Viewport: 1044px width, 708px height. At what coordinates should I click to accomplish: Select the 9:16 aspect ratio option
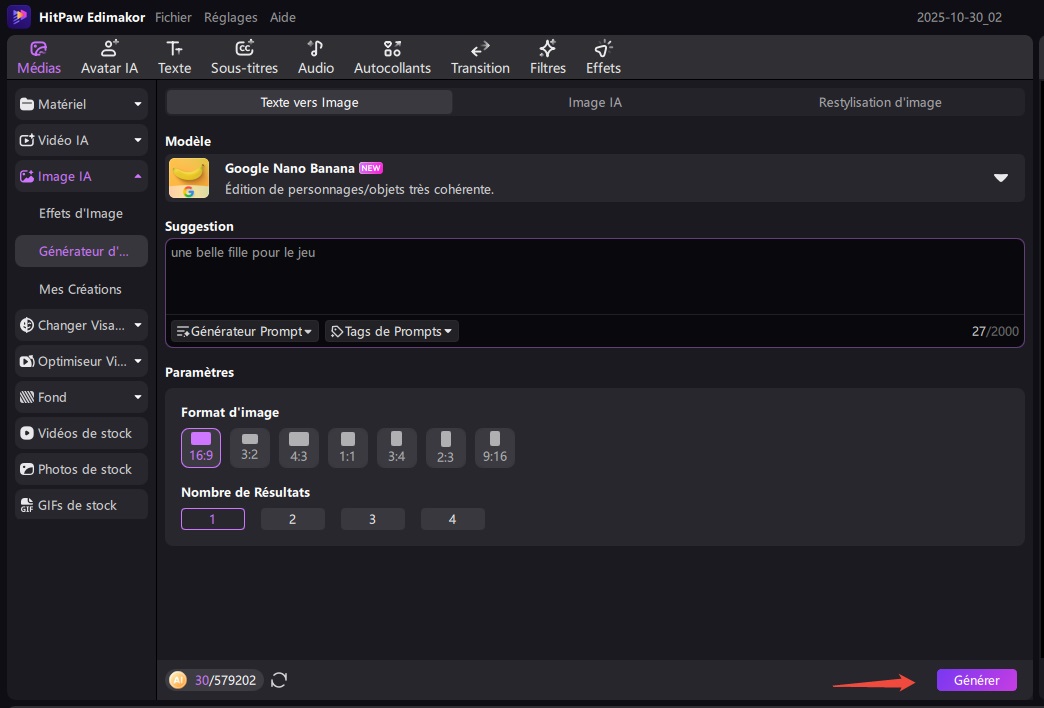pos(495,447)
